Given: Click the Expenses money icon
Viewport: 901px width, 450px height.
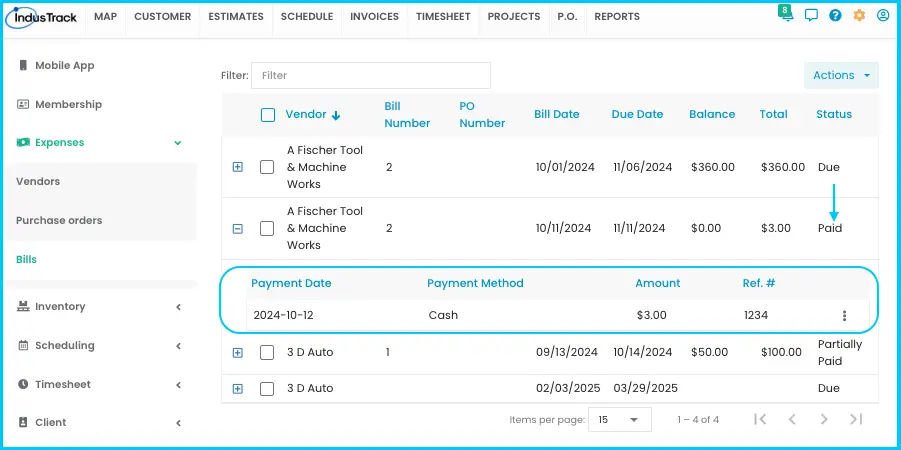Looking at the screenshot, I should pos(23,142).
